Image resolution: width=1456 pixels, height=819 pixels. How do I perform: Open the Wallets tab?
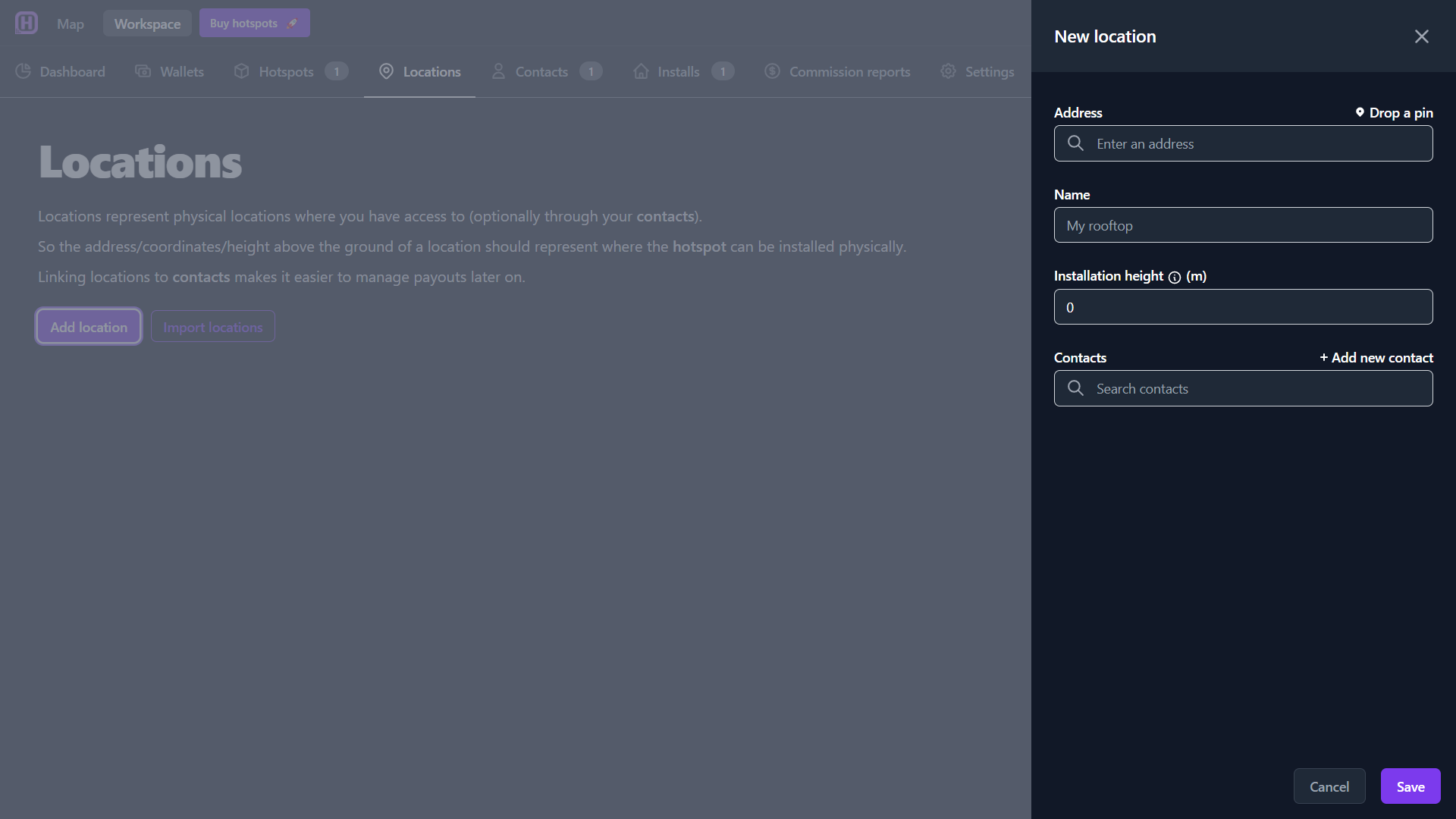coord(170,71)
